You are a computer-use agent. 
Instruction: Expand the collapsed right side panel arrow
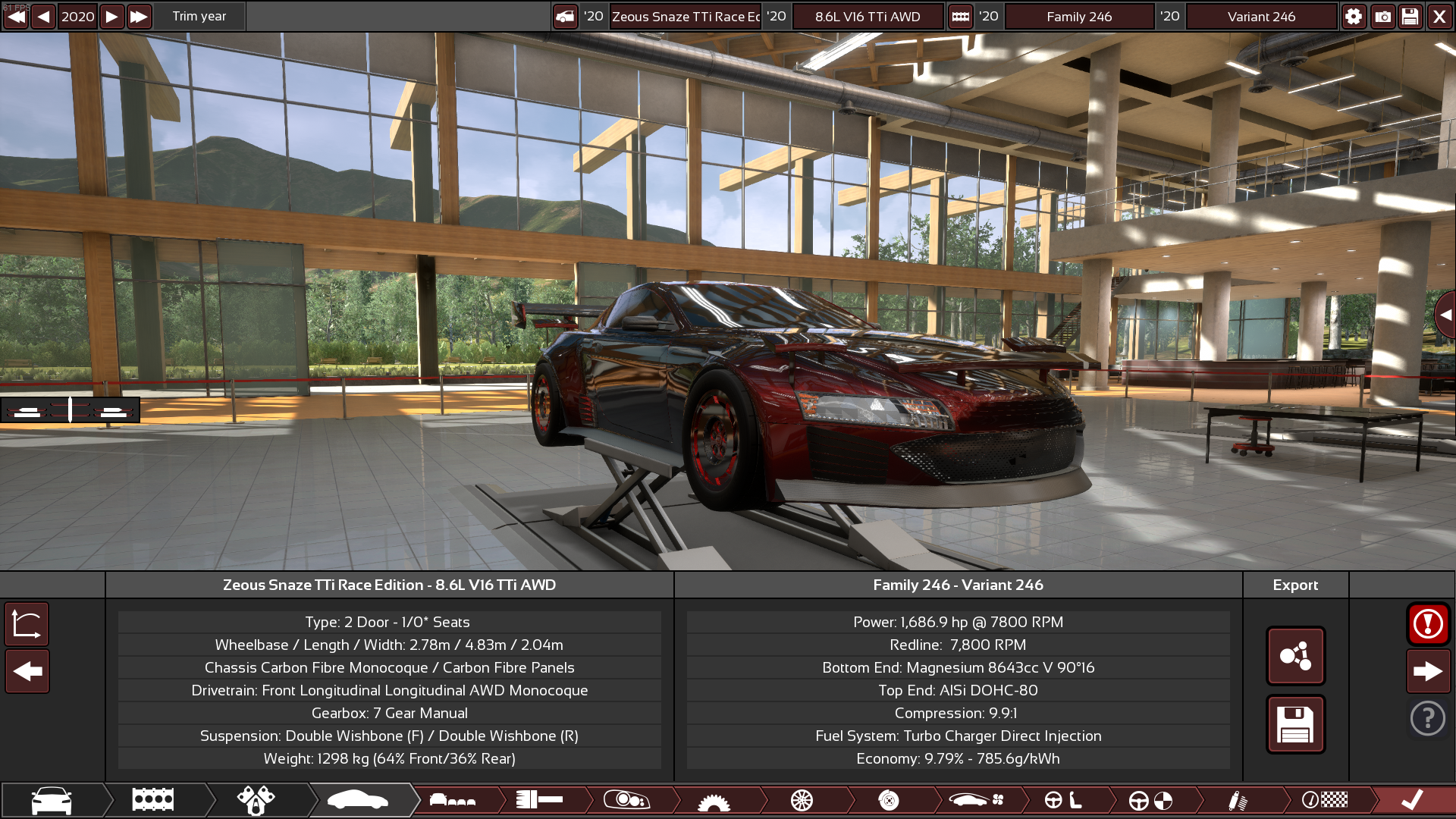click(1445, 314)
